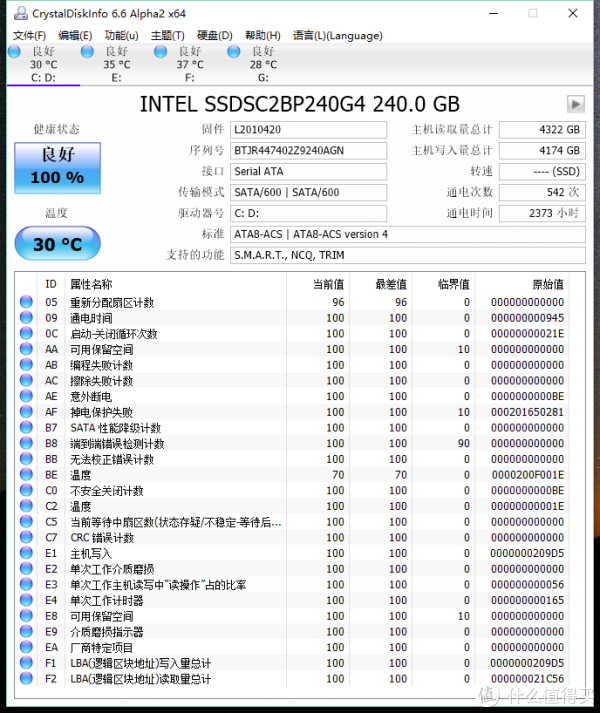Click the serial number field BTJR447402Z9240AGN
The height and width of the screenshot is (713, 600).
(308, 151)
